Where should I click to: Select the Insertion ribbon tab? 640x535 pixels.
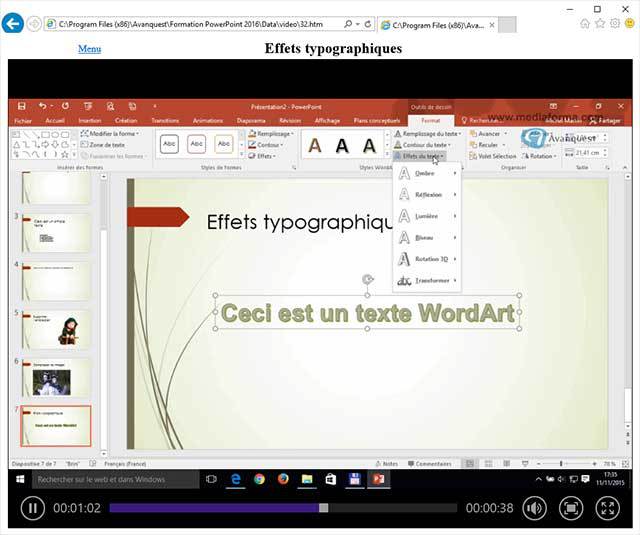[89, 120]
